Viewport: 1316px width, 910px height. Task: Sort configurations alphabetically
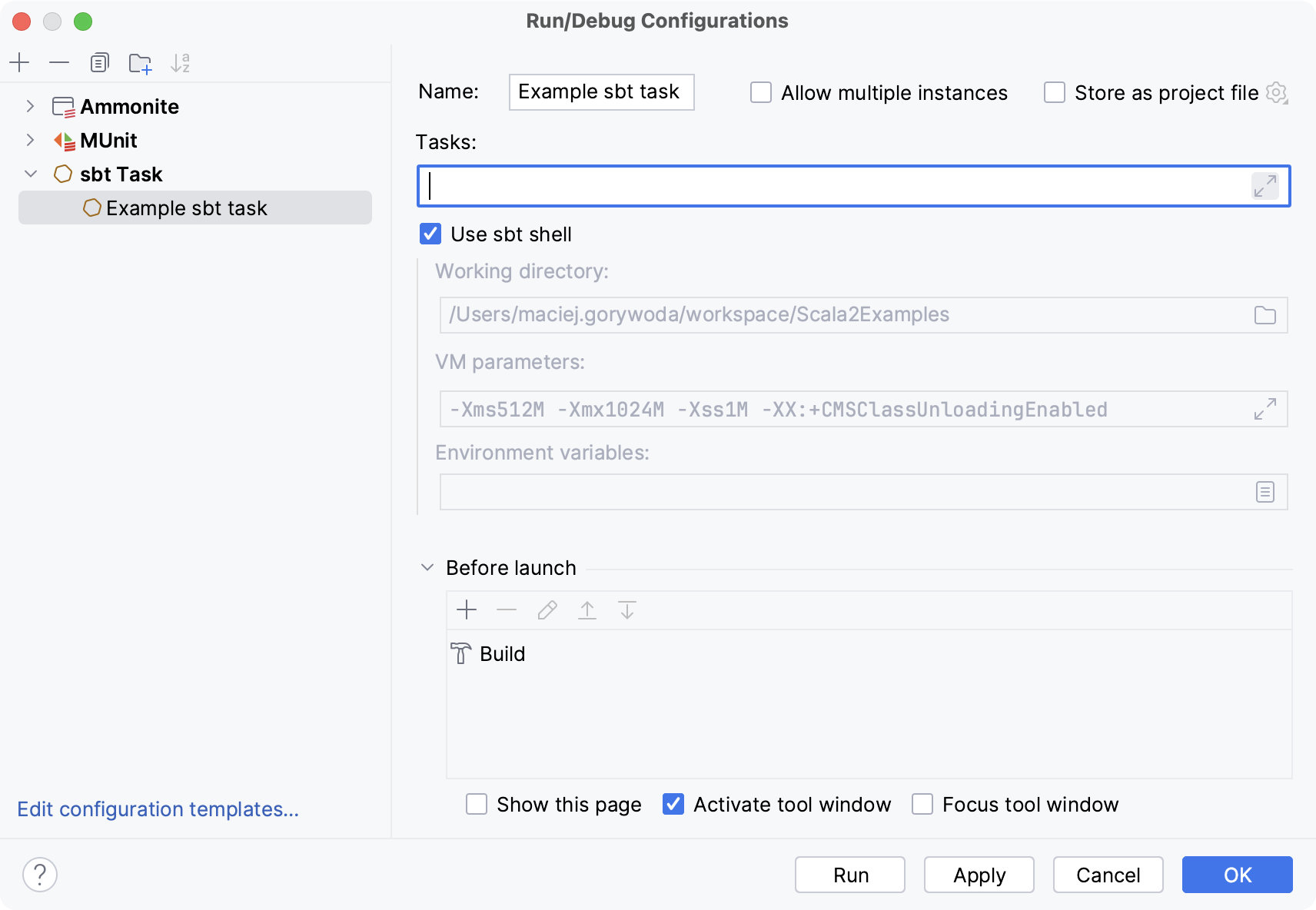(181, 62)
